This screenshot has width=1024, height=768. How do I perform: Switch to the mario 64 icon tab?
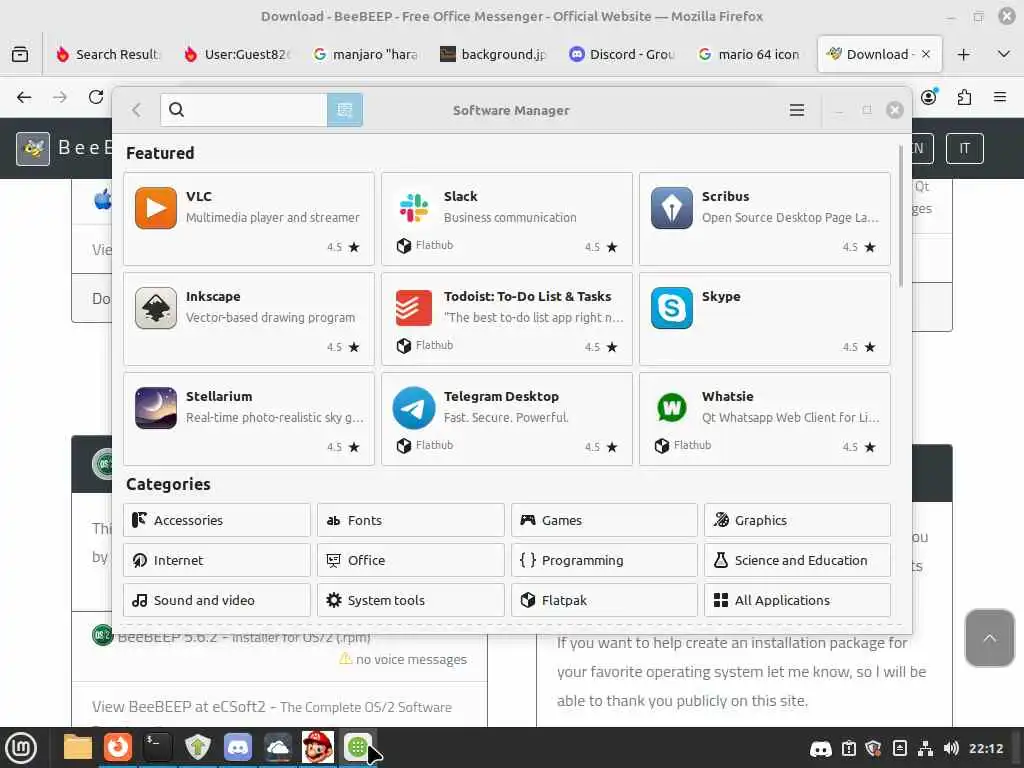pyautogui.click(x=750, y=54)
